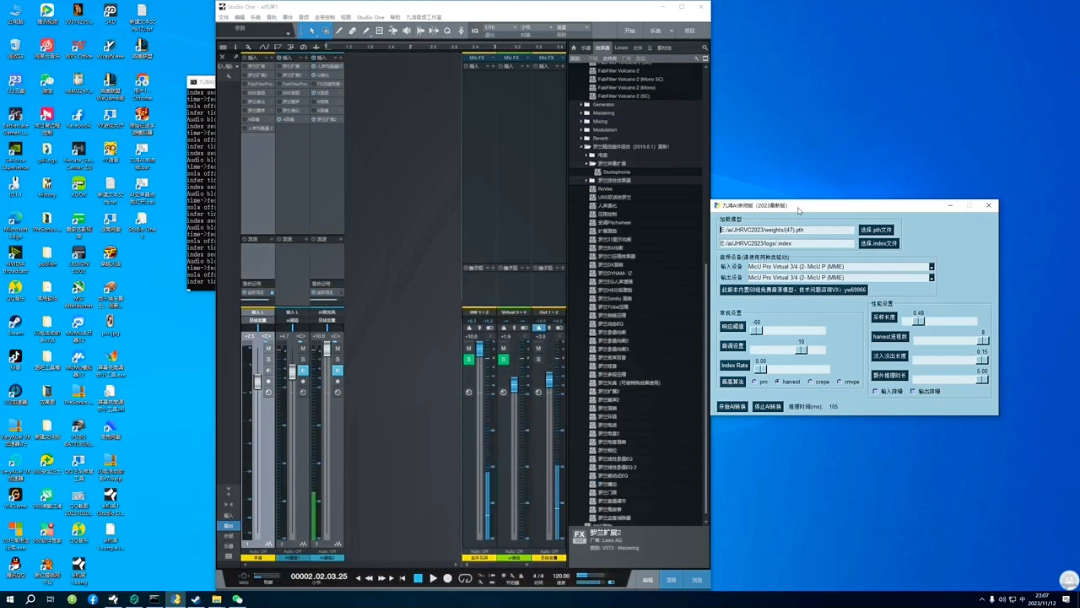Toggle monitor on mixer channel 3
The height and width of the screenshot is (608, 1080).
(x=338, y=370)
